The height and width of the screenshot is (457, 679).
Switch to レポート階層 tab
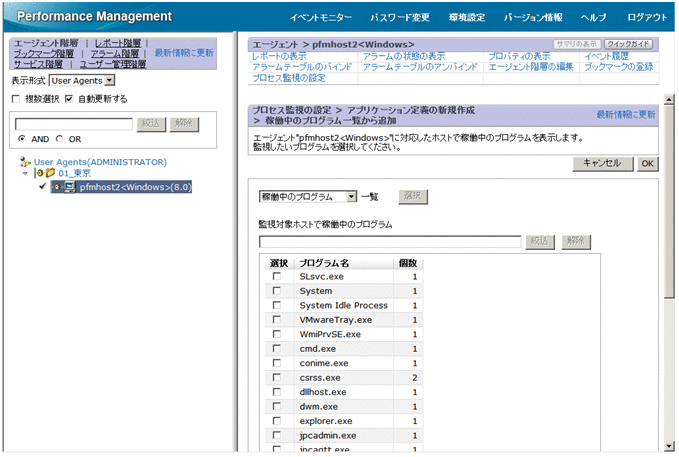click(118, 43)
